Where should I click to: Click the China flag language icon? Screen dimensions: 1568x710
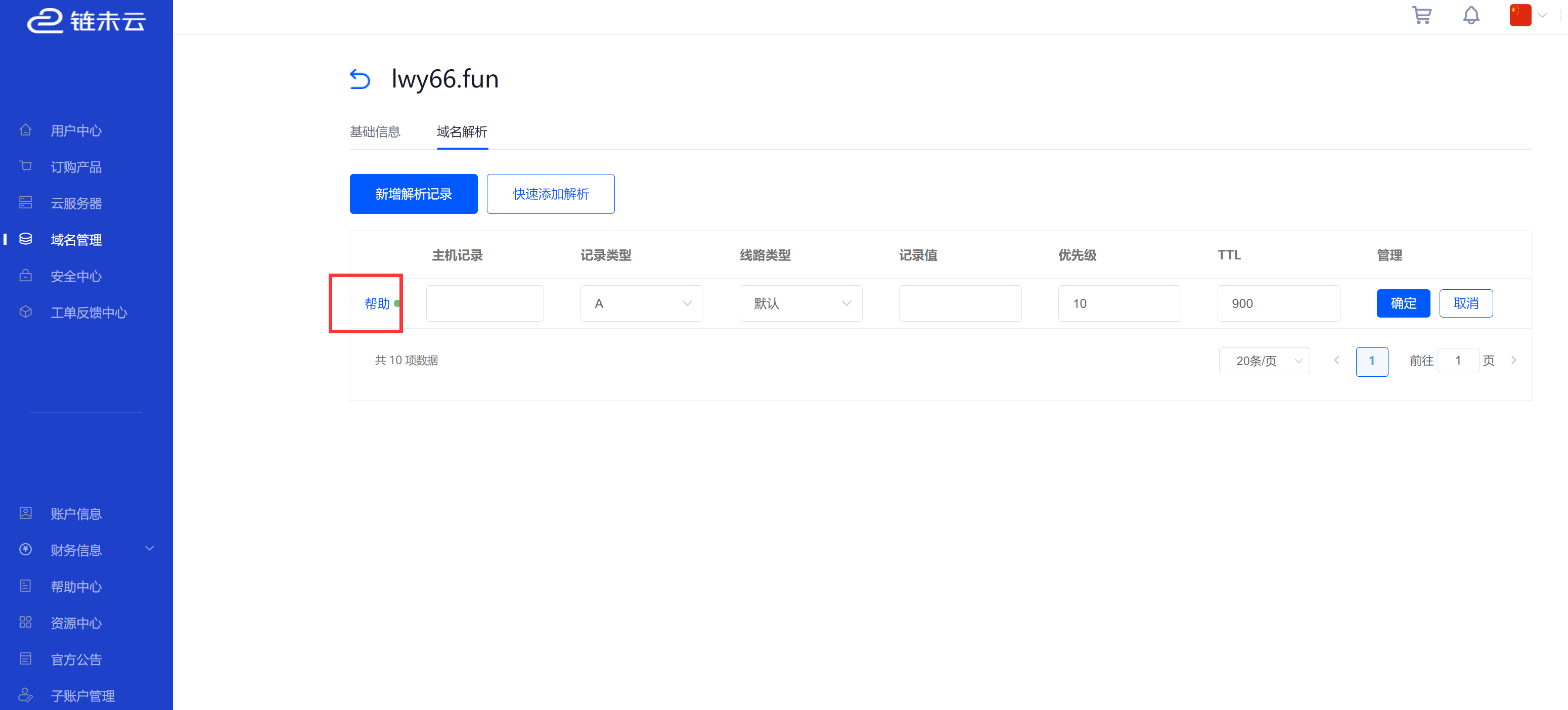pos(1520,15)
